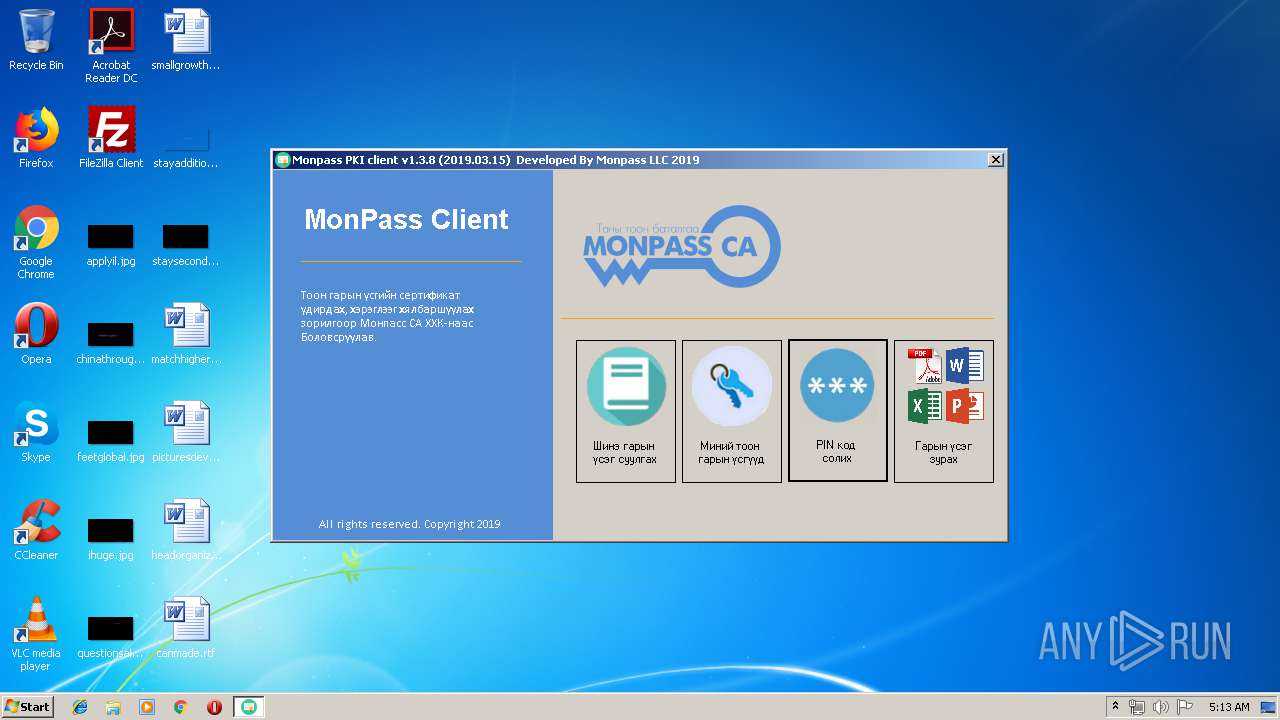
Task: Click the volume speaker tray icon
Action: (x=1160, y=707)
